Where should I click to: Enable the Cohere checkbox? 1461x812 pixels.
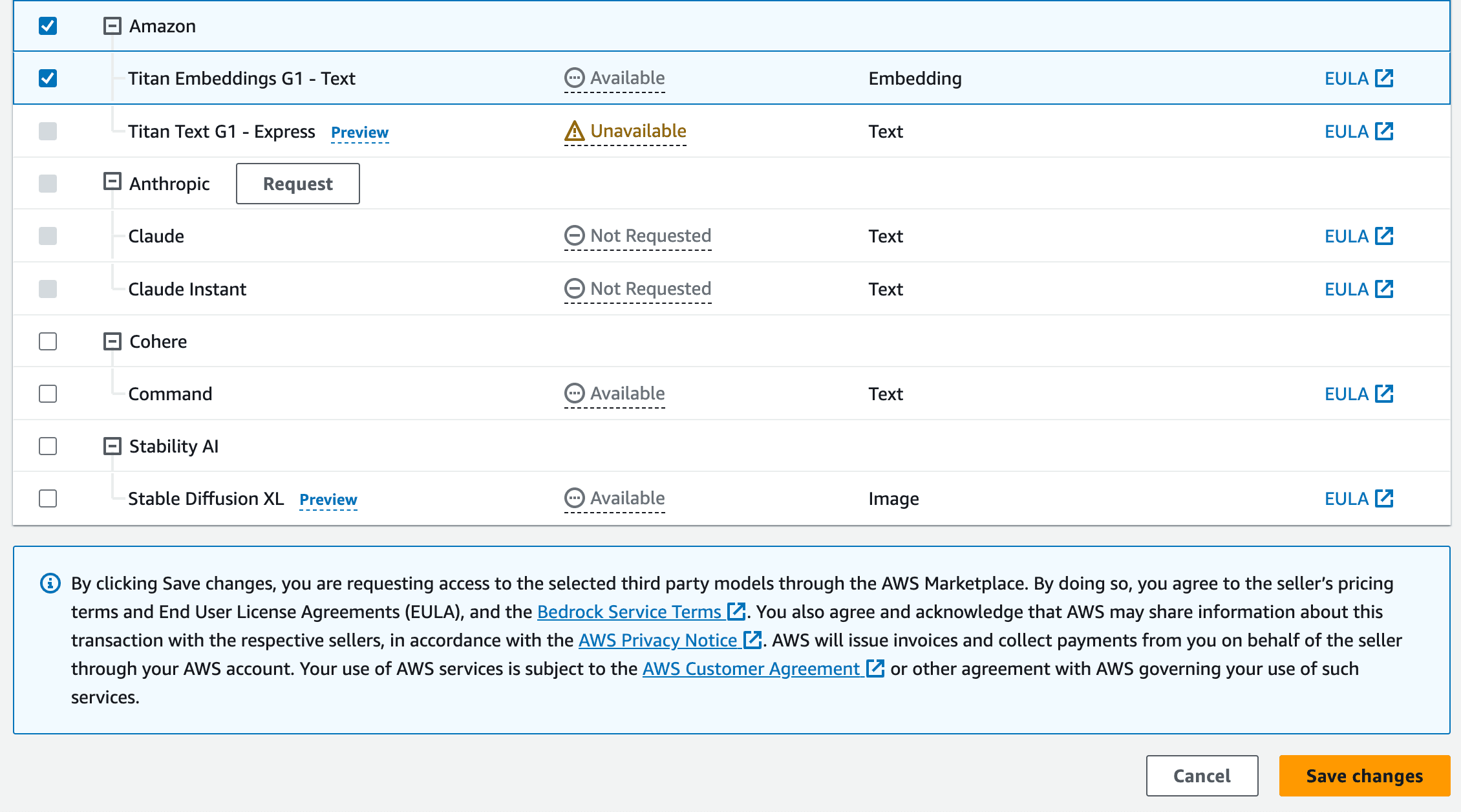click(47, 341)
